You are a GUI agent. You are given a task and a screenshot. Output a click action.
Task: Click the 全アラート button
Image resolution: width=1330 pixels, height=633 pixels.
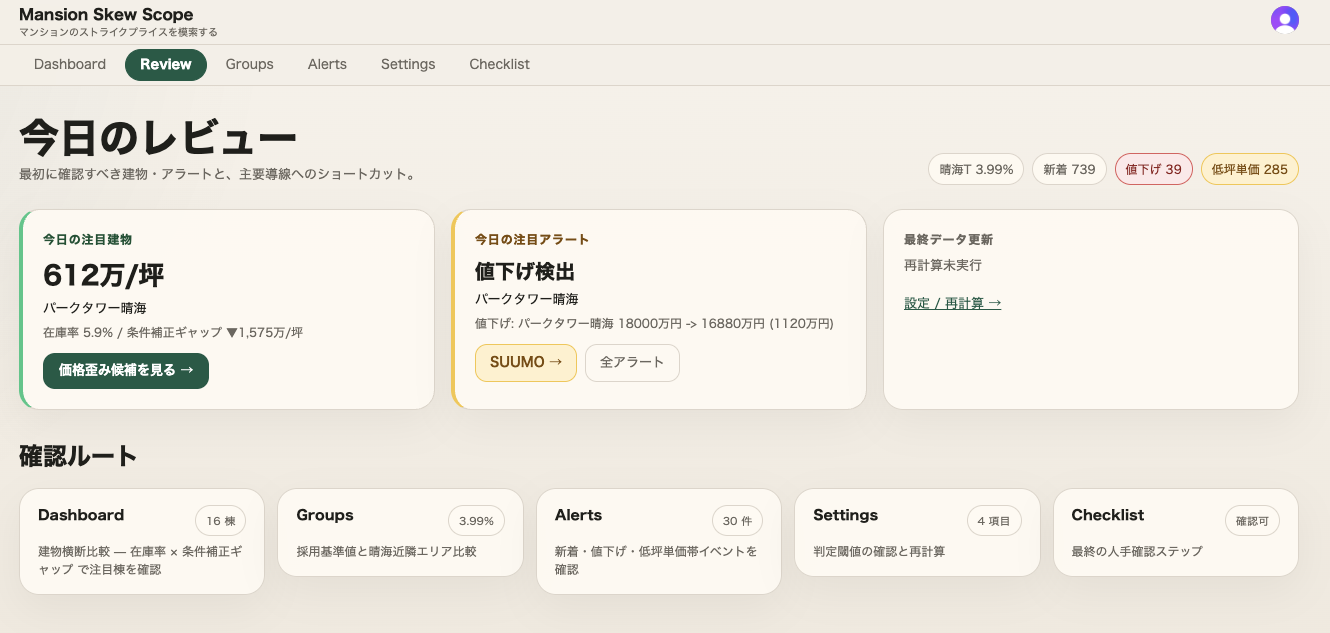tap(632, 362)
